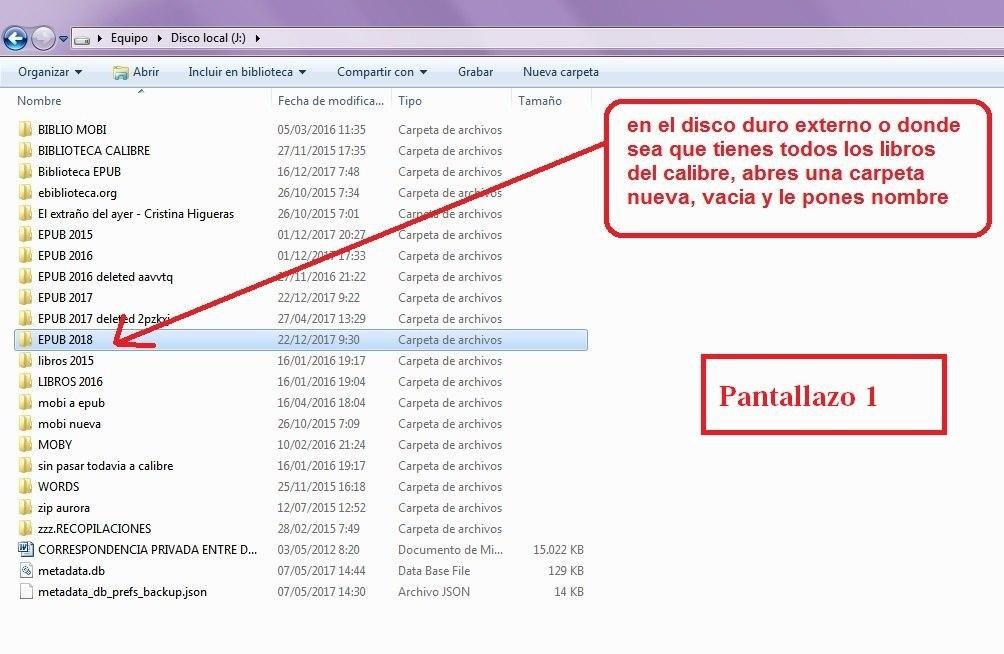Viewport: 1004px width, 654px height.
Task: Click the mobi a epub folder icon
Action: tap(26, 402)
